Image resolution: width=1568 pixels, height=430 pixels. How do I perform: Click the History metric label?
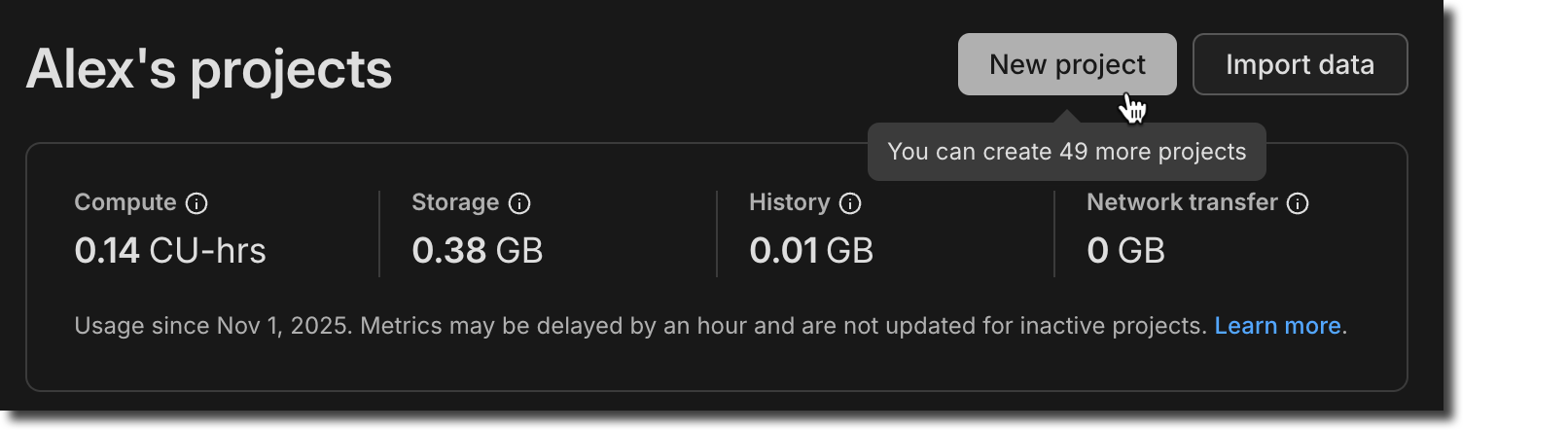coord(789,202)
